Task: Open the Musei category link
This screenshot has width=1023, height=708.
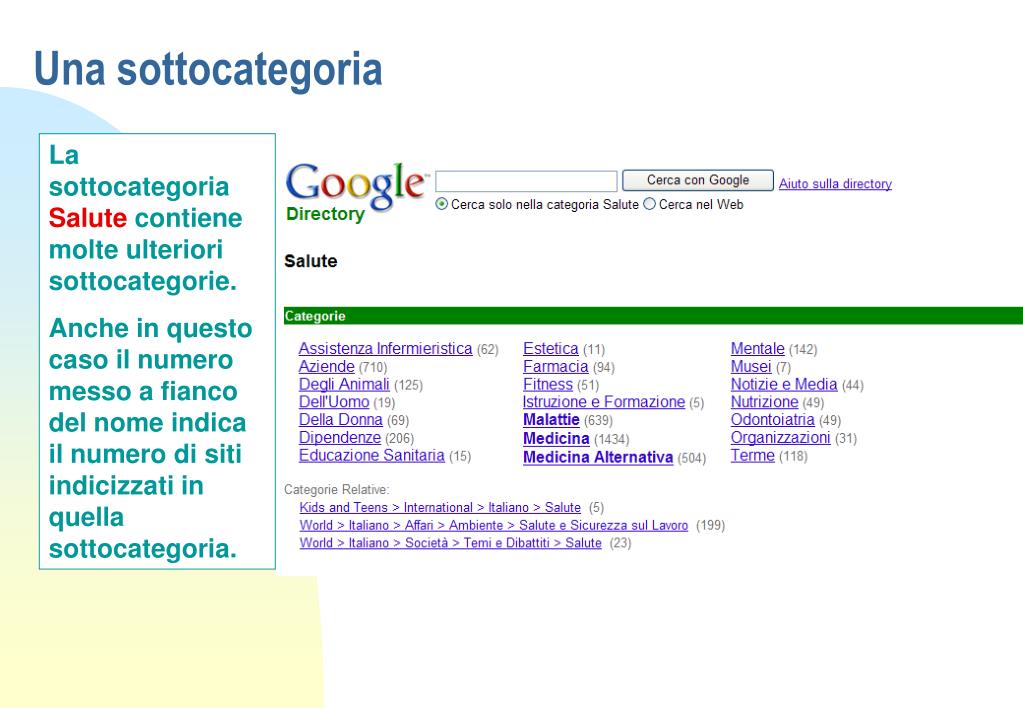Action: point(751,367)
